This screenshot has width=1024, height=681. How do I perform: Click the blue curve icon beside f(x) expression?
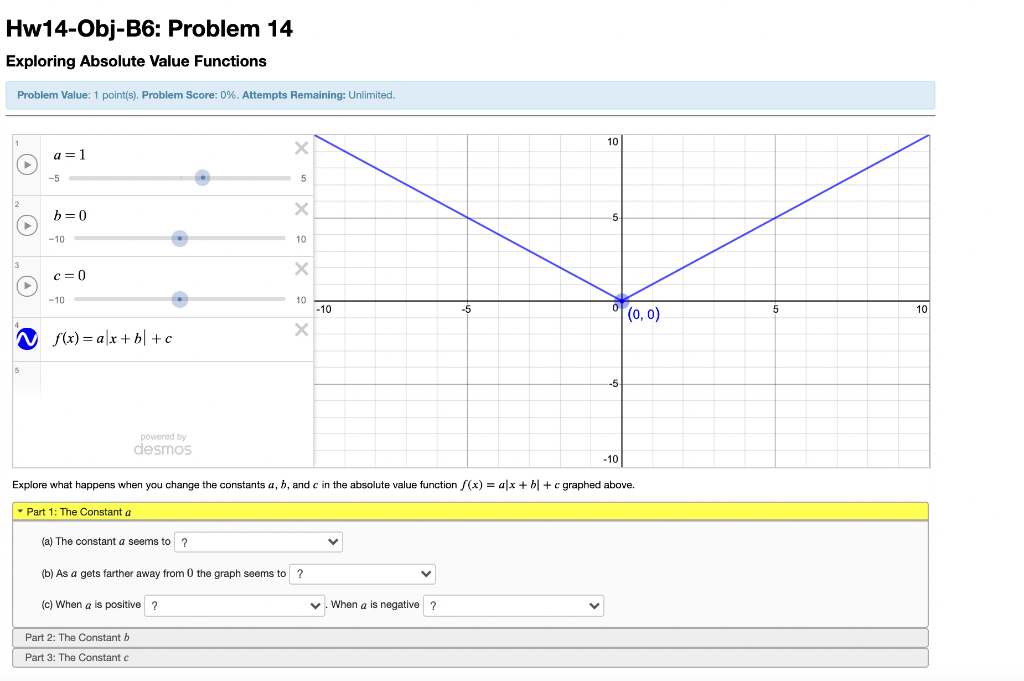27,339
